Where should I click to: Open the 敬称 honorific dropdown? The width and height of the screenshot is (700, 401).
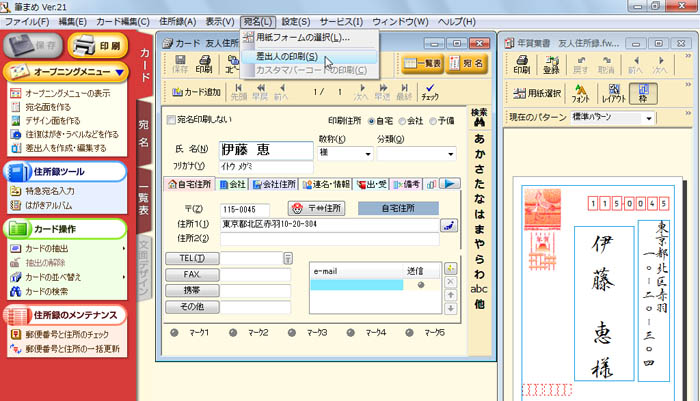click(369, 155)
